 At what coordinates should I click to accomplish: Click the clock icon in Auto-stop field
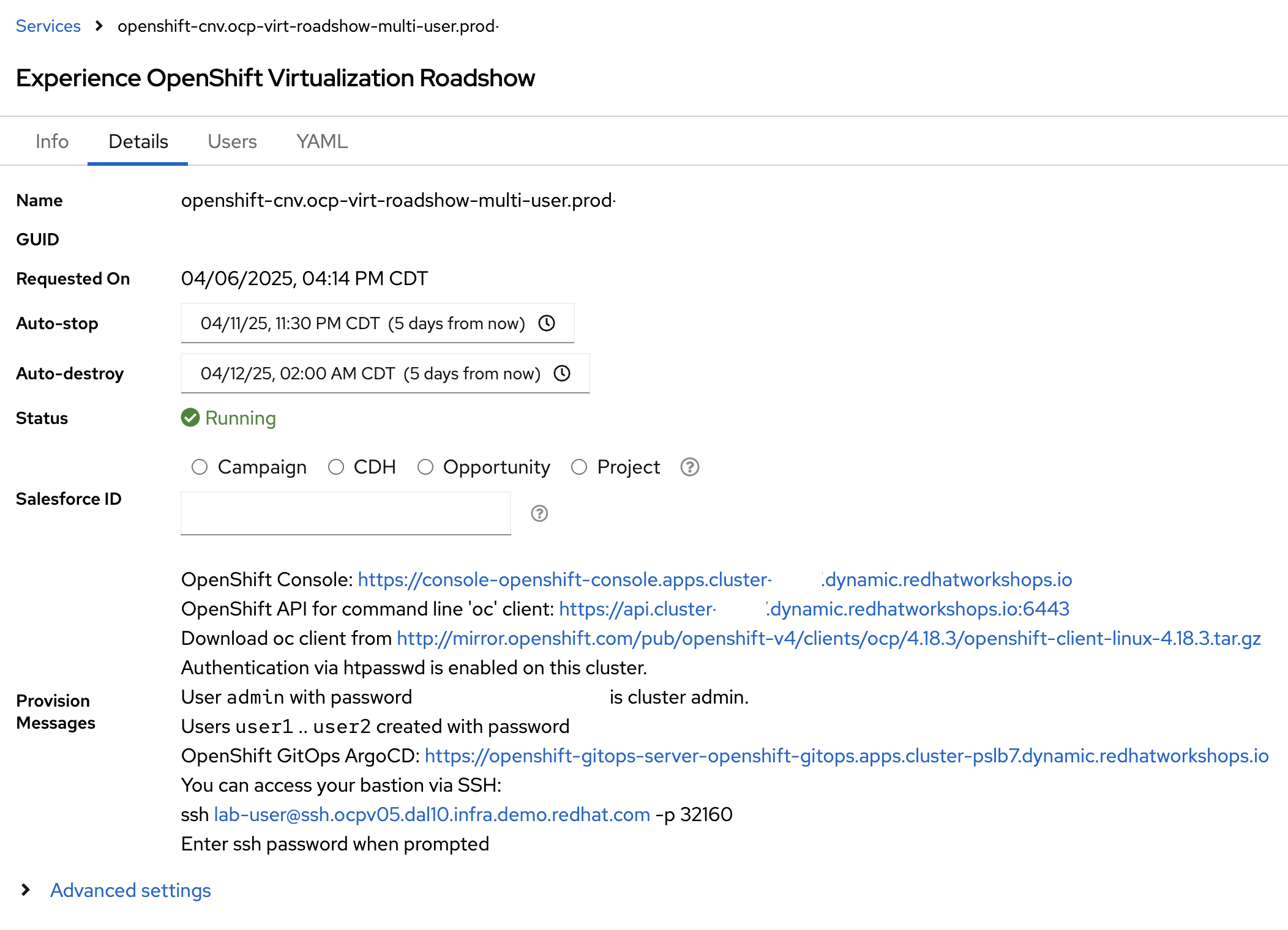pyautogui.click(x=547, y=323)
